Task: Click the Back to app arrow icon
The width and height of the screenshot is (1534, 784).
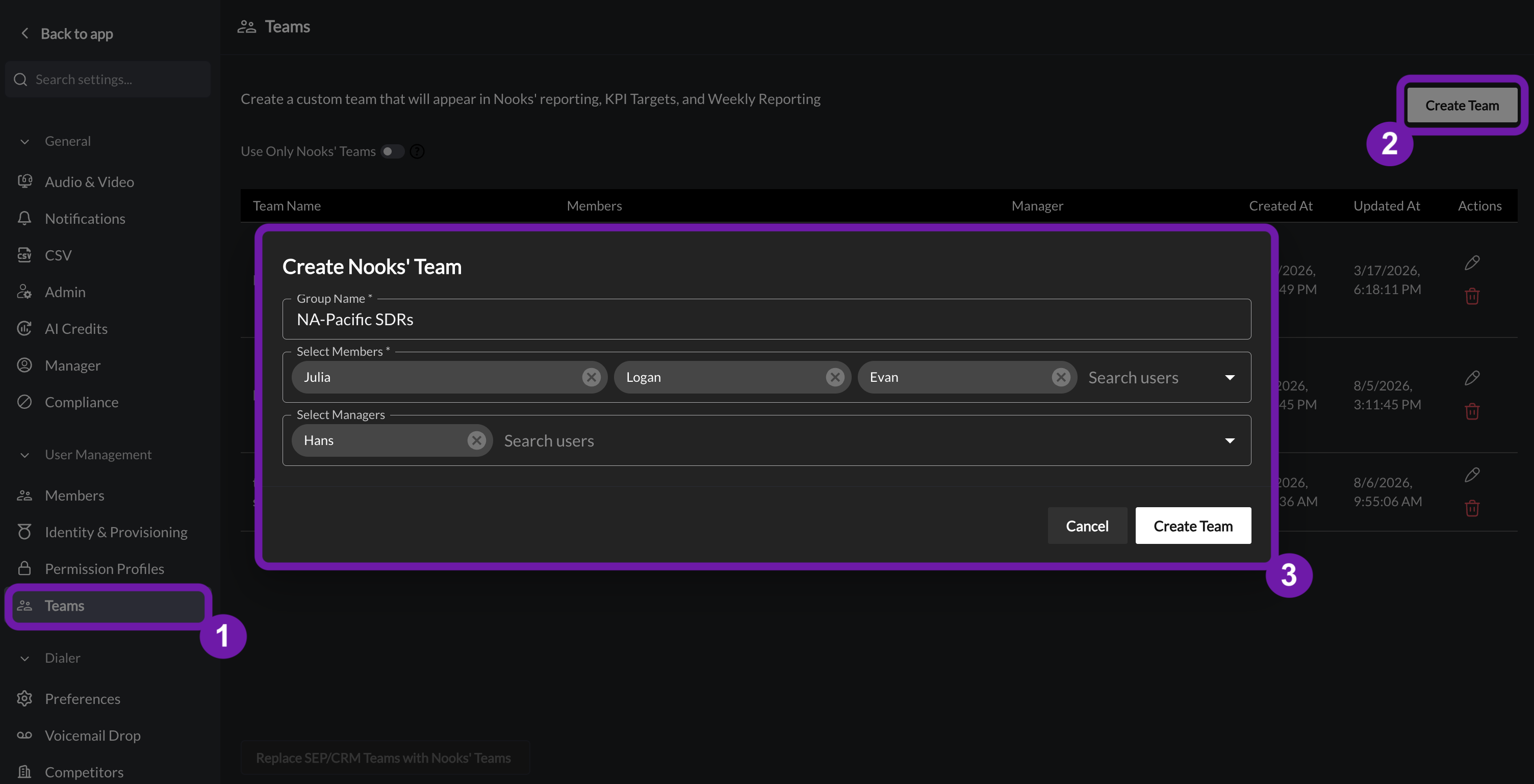Action: [x=24, y=33]
